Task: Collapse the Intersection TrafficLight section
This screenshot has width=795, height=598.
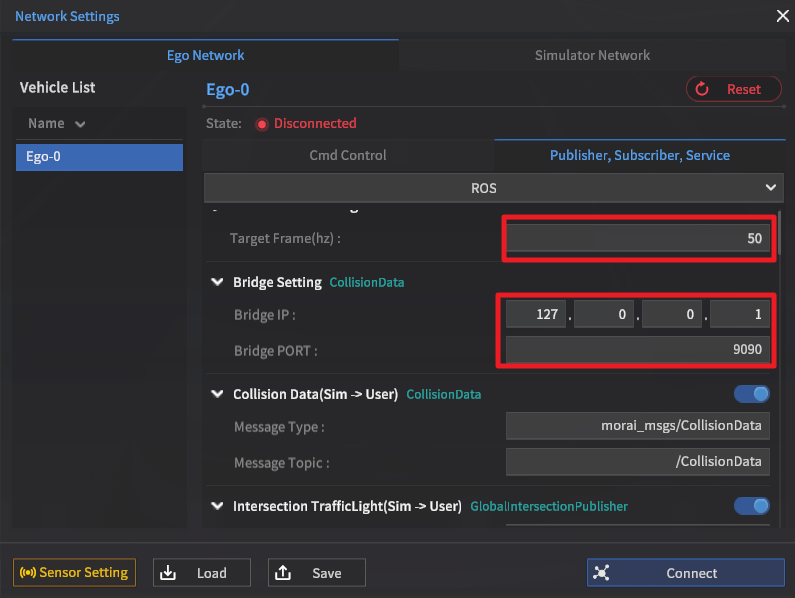Action: click(217, 507)
